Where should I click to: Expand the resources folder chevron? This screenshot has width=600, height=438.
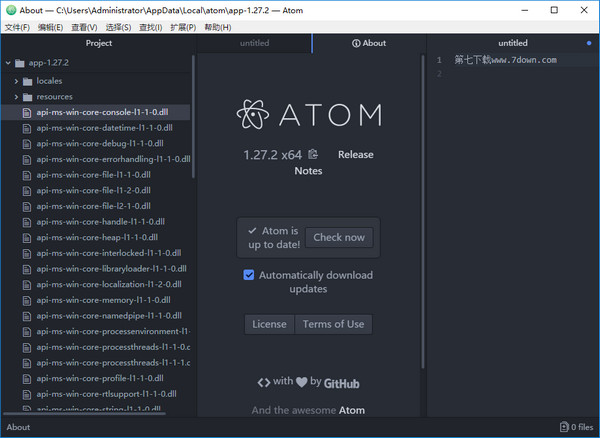16,97
